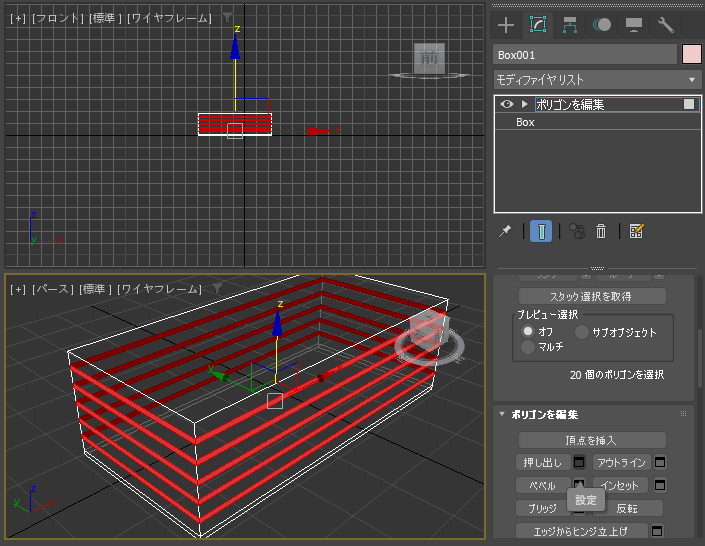Image resolution: width=705 pixels, height=546 pixels.
Task: Open [ワイヤフレーム] menu in パース viewport
Action: coord(159,289)
